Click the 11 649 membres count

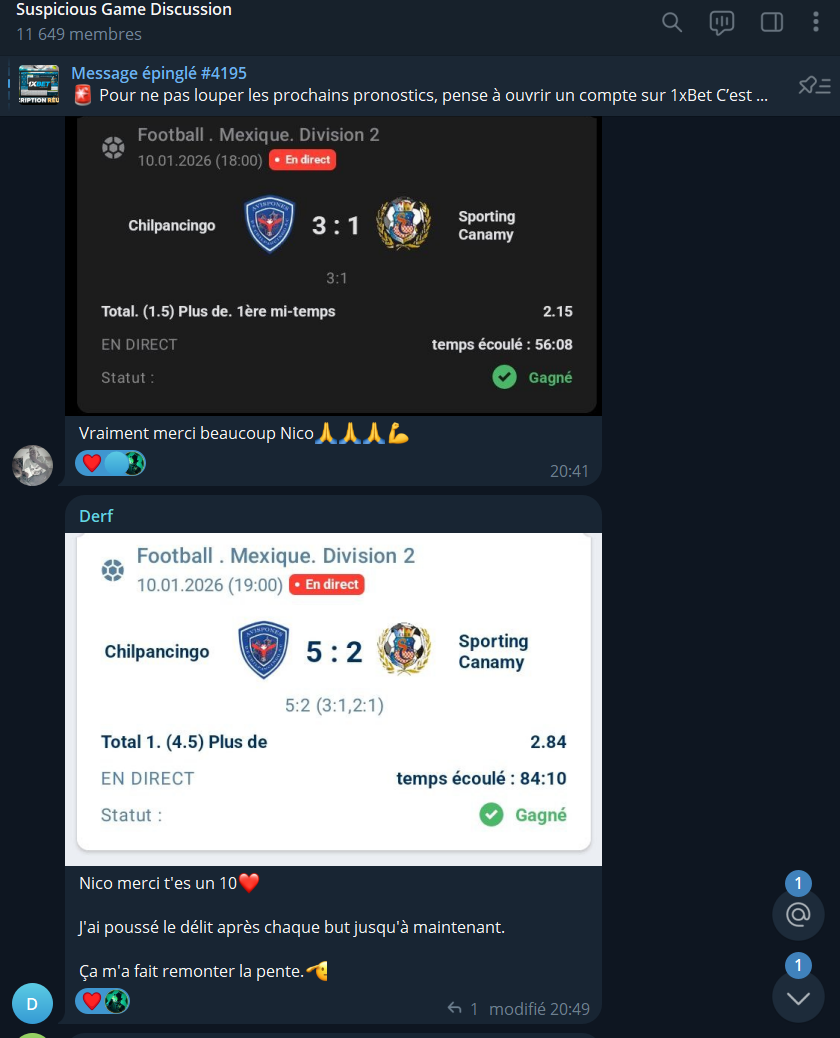79,34
